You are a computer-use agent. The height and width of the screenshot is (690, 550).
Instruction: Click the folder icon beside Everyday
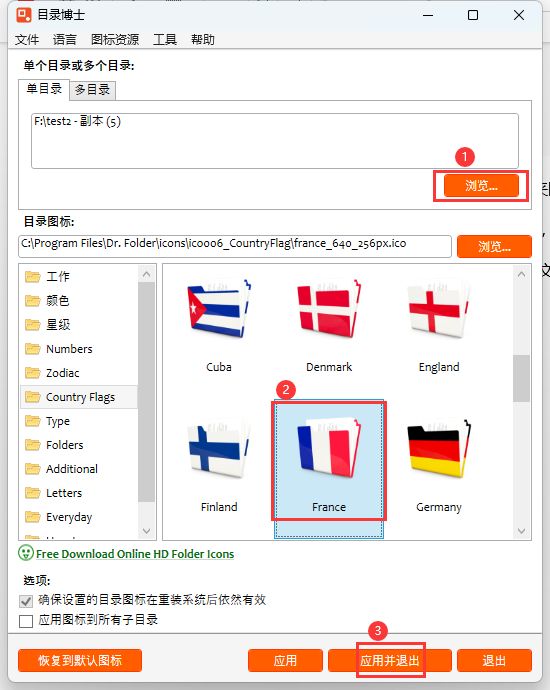[33, 517]
